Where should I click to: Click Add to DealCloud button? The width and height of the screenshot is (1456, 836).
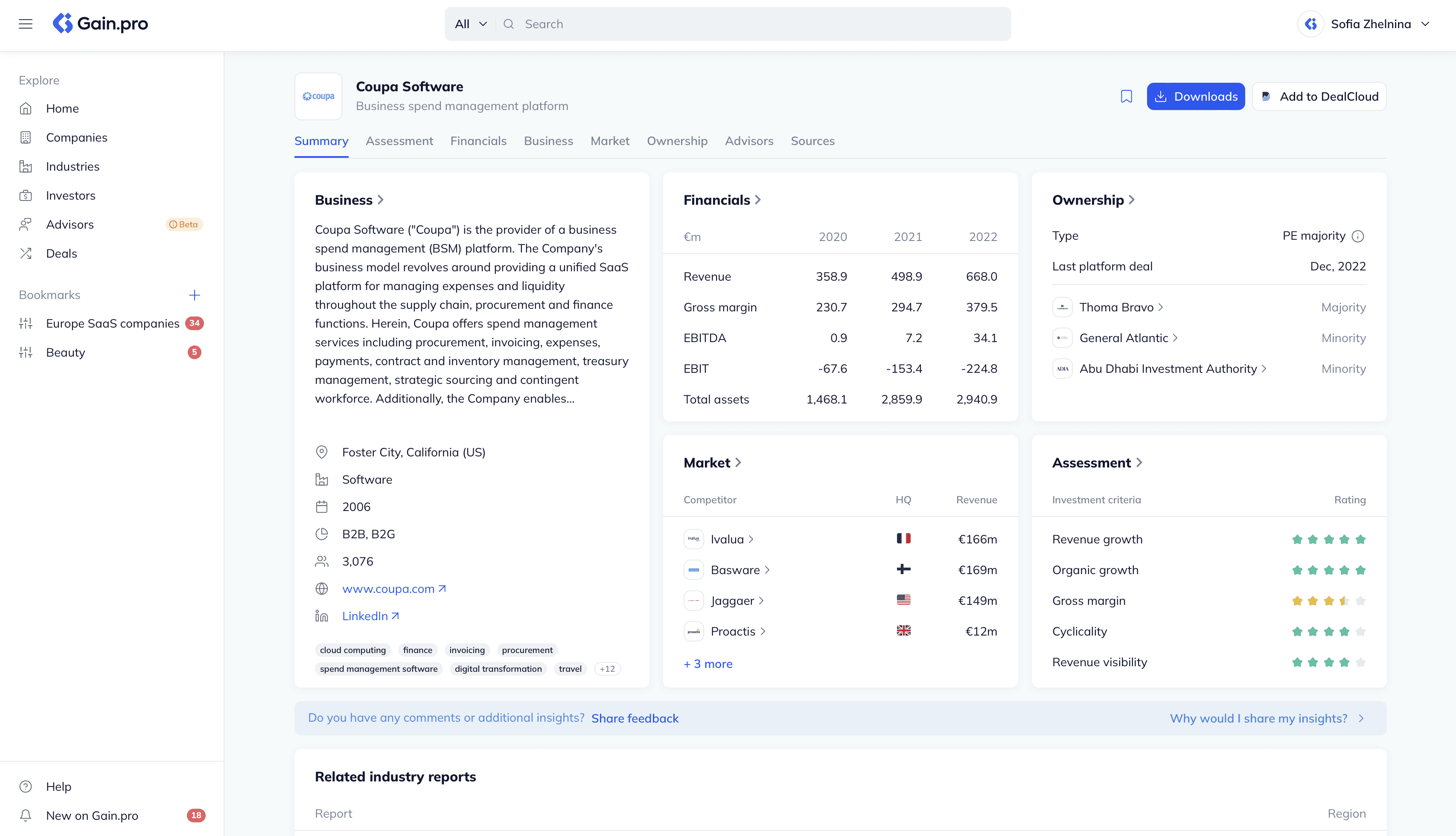pos(1319,96)
